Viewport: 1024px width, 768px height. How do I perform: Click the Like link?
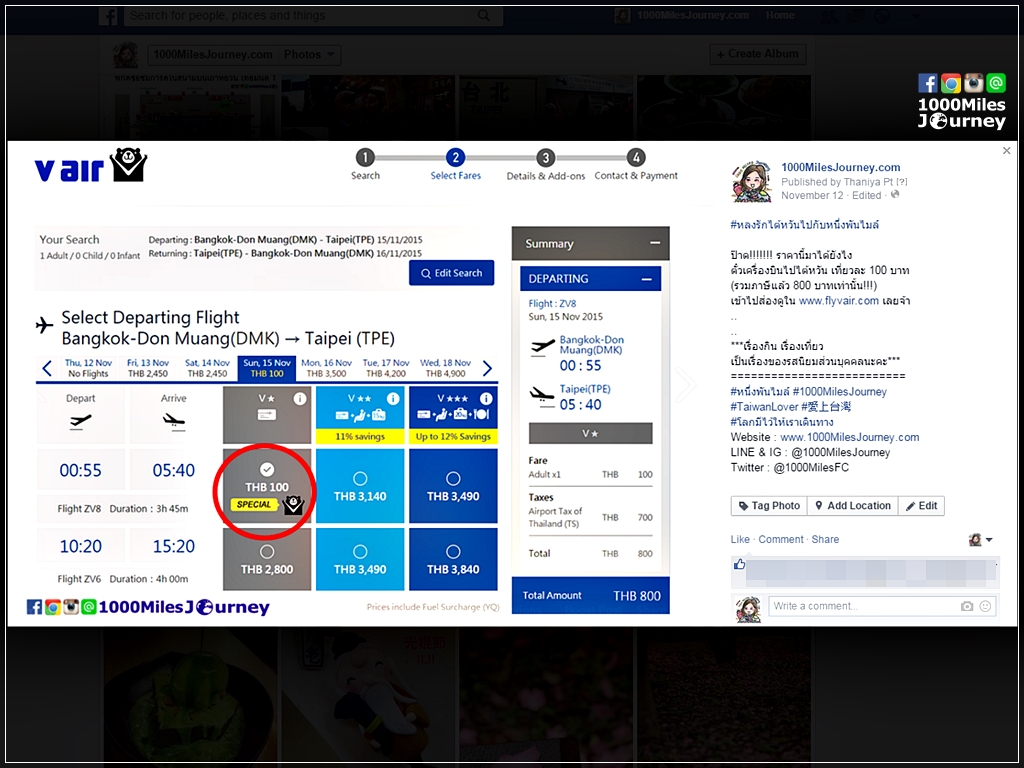[740, 539]
